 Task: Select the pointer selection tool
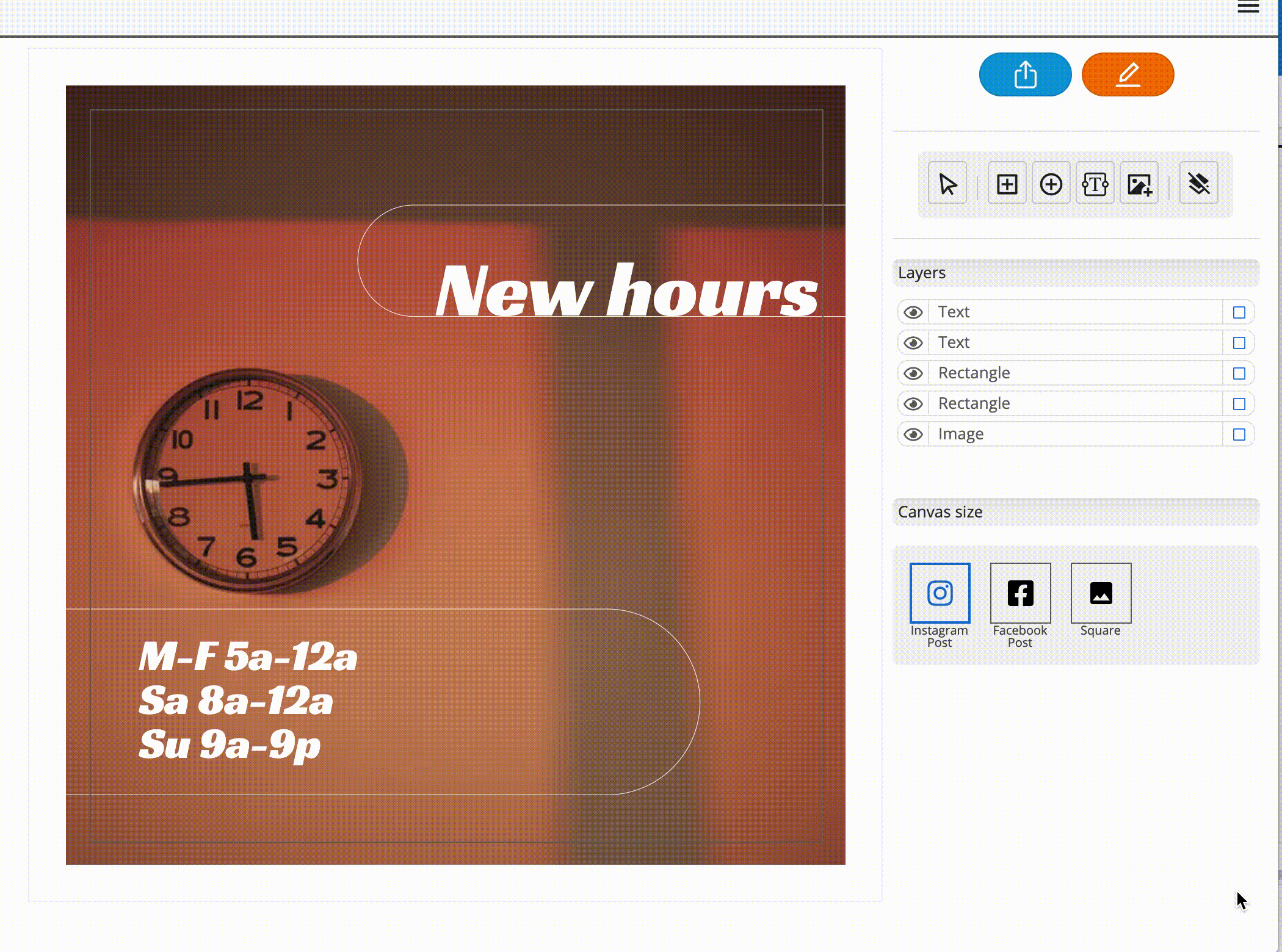click(947, 184)
